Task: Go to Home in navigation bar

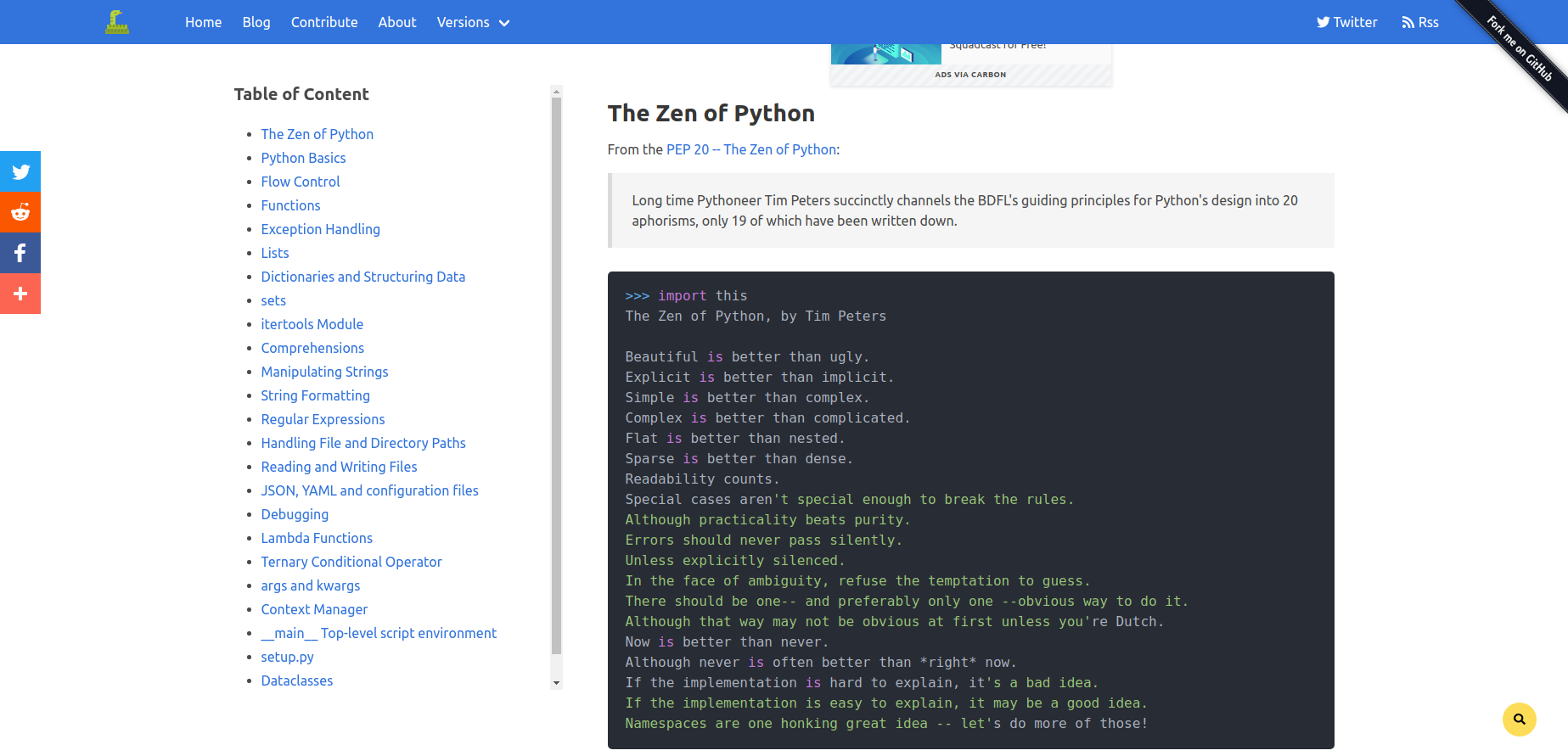Action: pyautogui.click(x=204, y=22)
